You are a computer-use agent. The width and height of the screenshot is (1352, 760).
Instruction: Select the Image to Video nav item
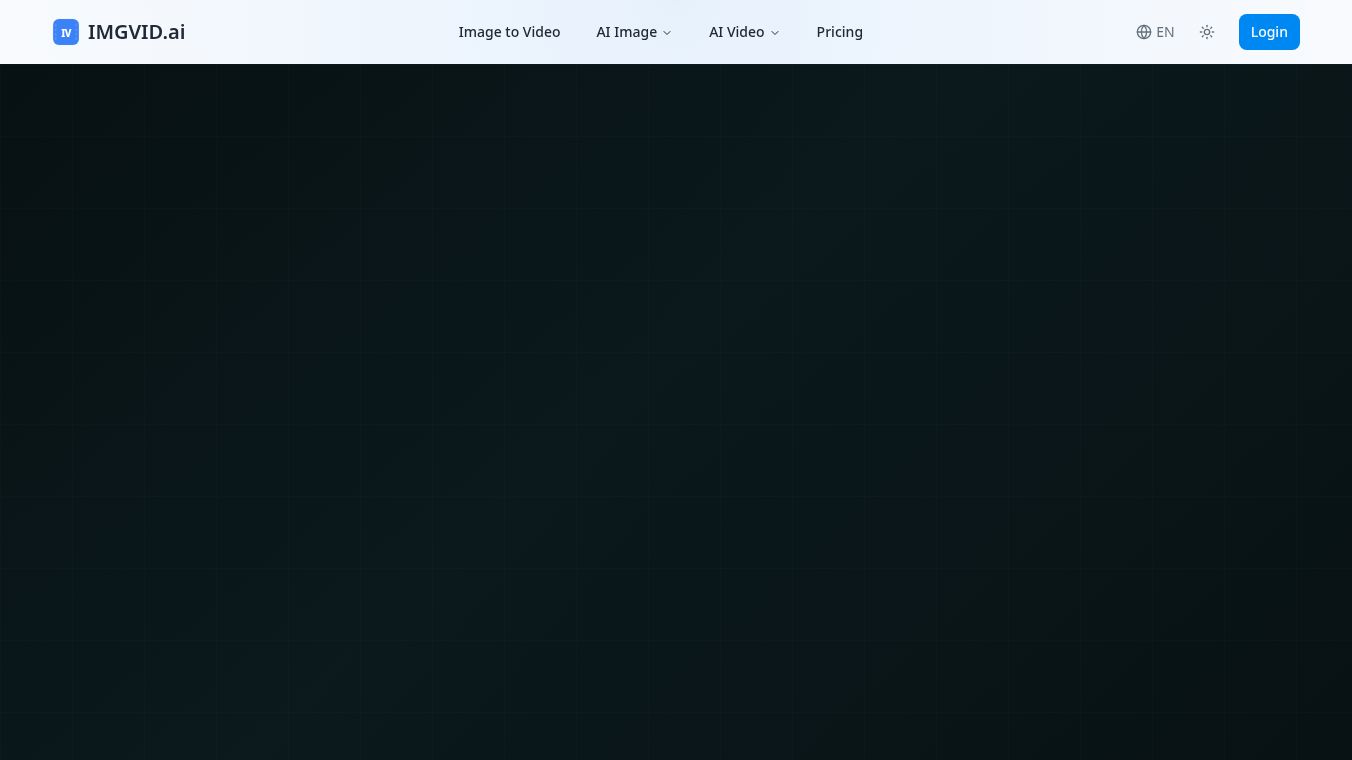tap(509, 32)
